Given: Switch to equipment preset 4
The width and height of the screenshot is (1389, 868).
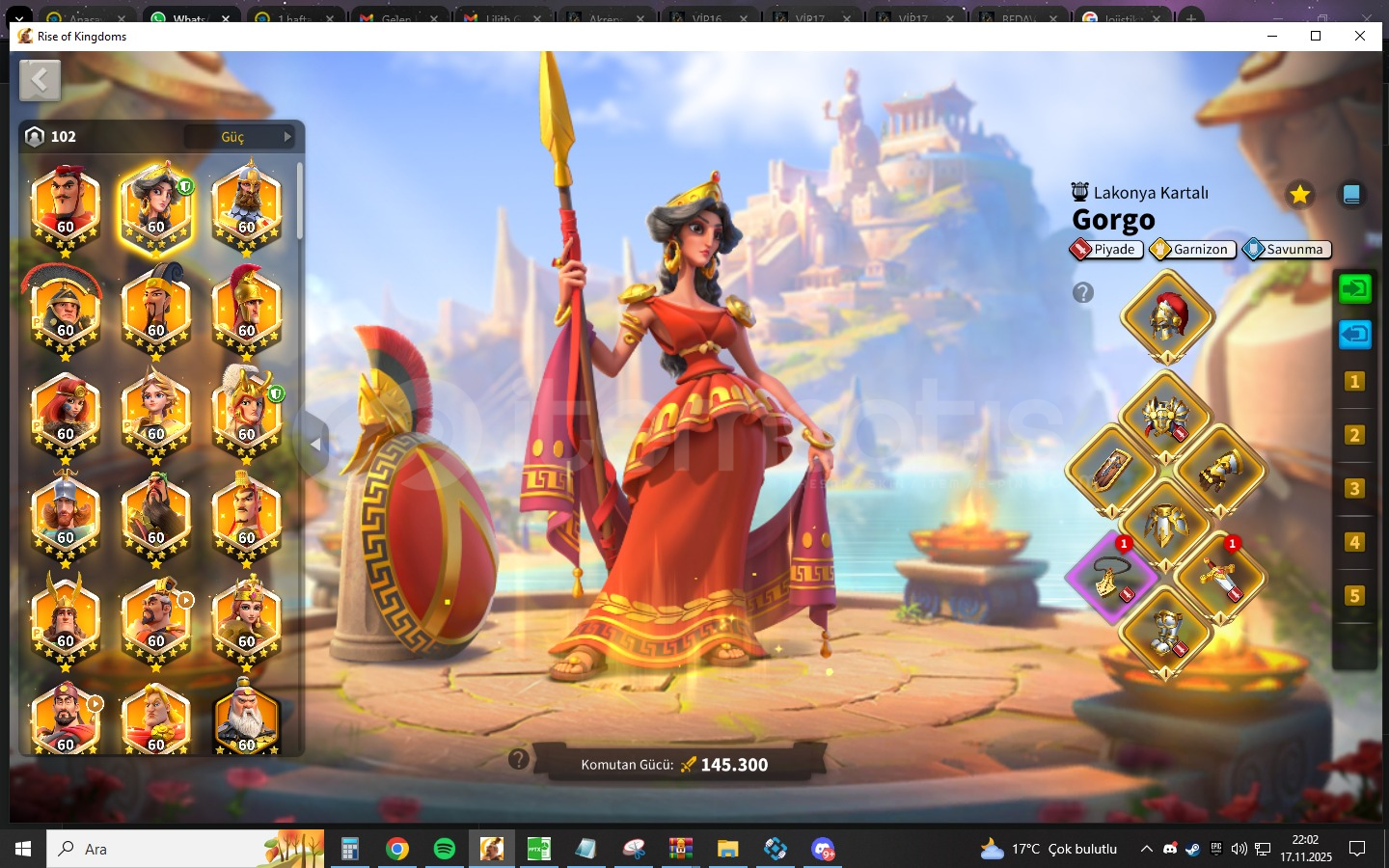Looking at the screenshot, I should point(1354,542).
